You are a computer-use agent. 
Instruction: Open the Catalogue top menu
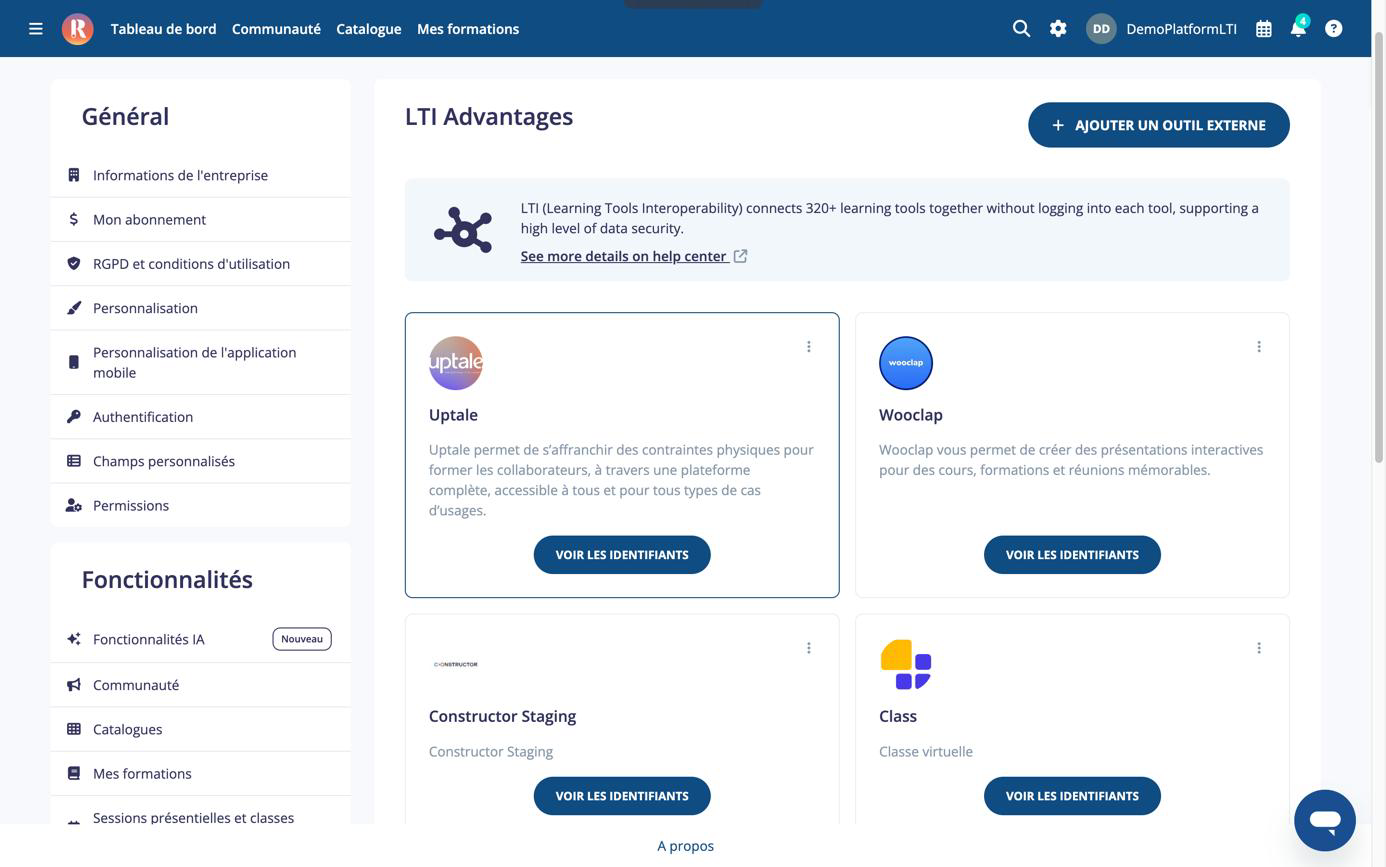point(369,29)
